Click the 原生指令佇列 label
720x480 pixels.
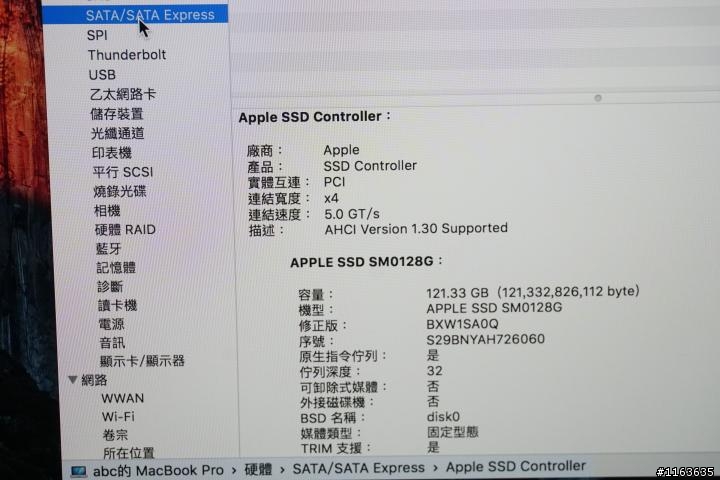(x=343, y=356)
